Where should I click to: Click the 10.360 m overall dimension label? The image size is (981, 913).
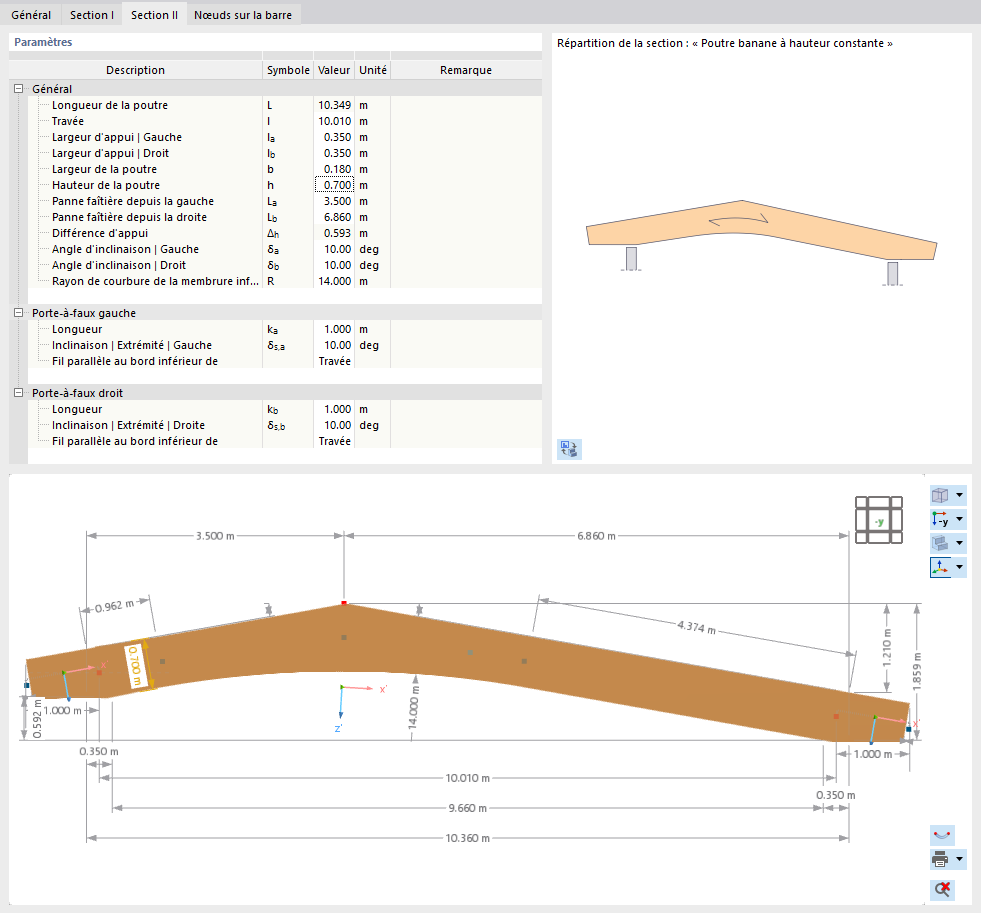[467, 838]
